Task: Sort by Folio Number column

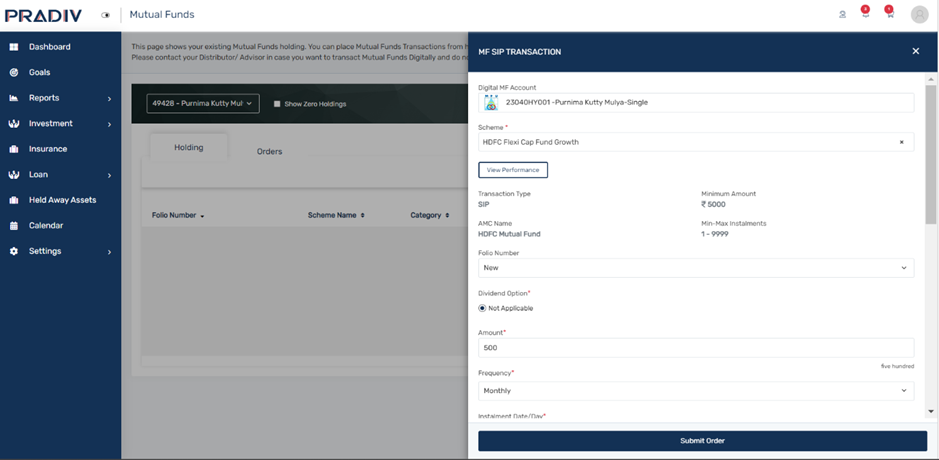Action: (178, 215)
